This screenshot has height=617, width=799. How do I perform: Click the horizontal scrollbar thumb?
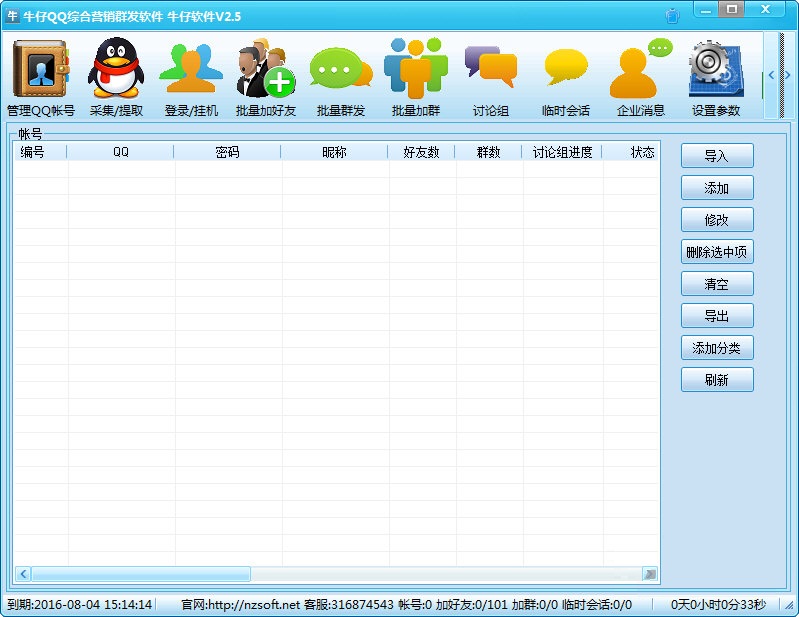(x=141, y=574)
